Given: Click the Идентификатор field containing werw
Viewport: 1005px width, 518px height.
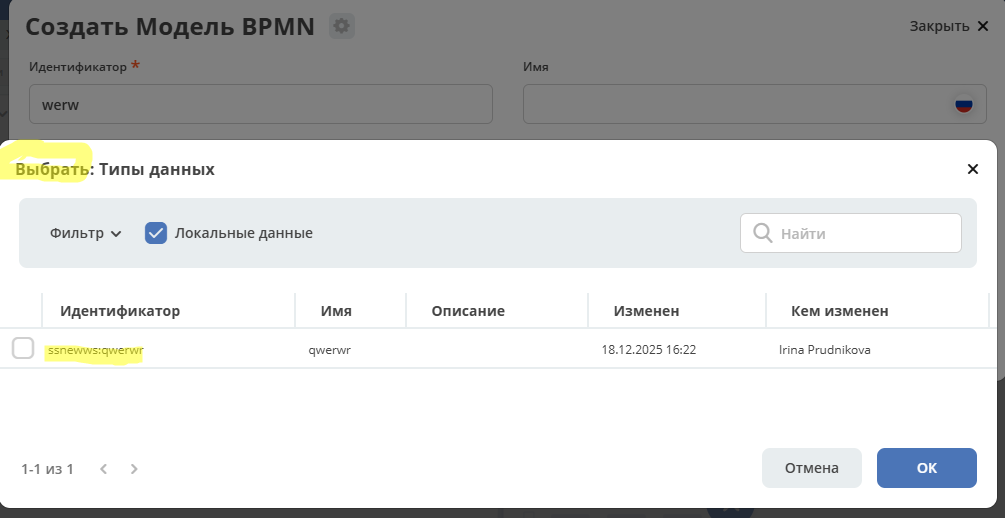Looking at the screenshot, I should (x=260, y=104).
